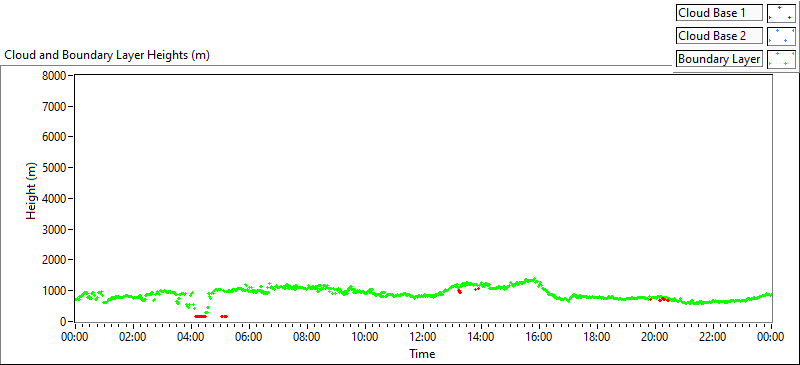The width and height of the screenshot is (800, 365).
Task: Click the 00:00 start time axis label
Action: (75, 337)
